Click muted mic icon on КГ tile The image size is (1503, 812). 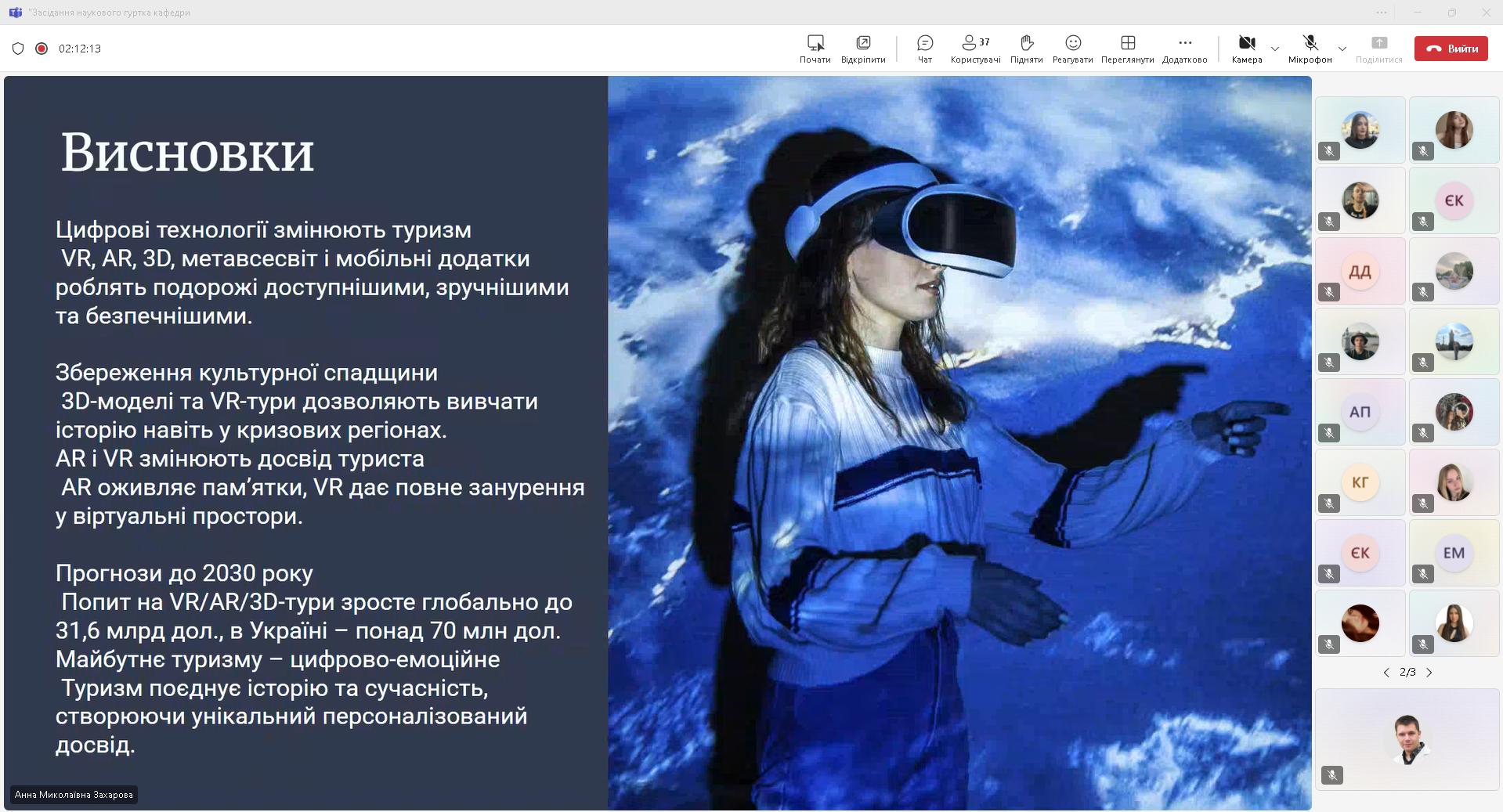click(1329, 503)
